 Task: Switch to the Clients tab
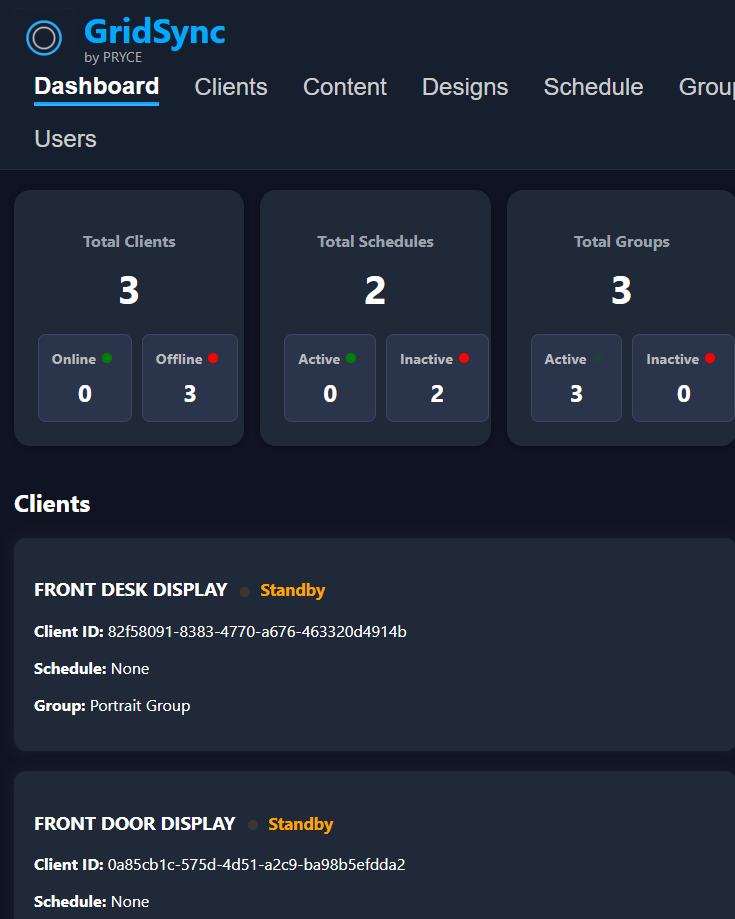231,87
